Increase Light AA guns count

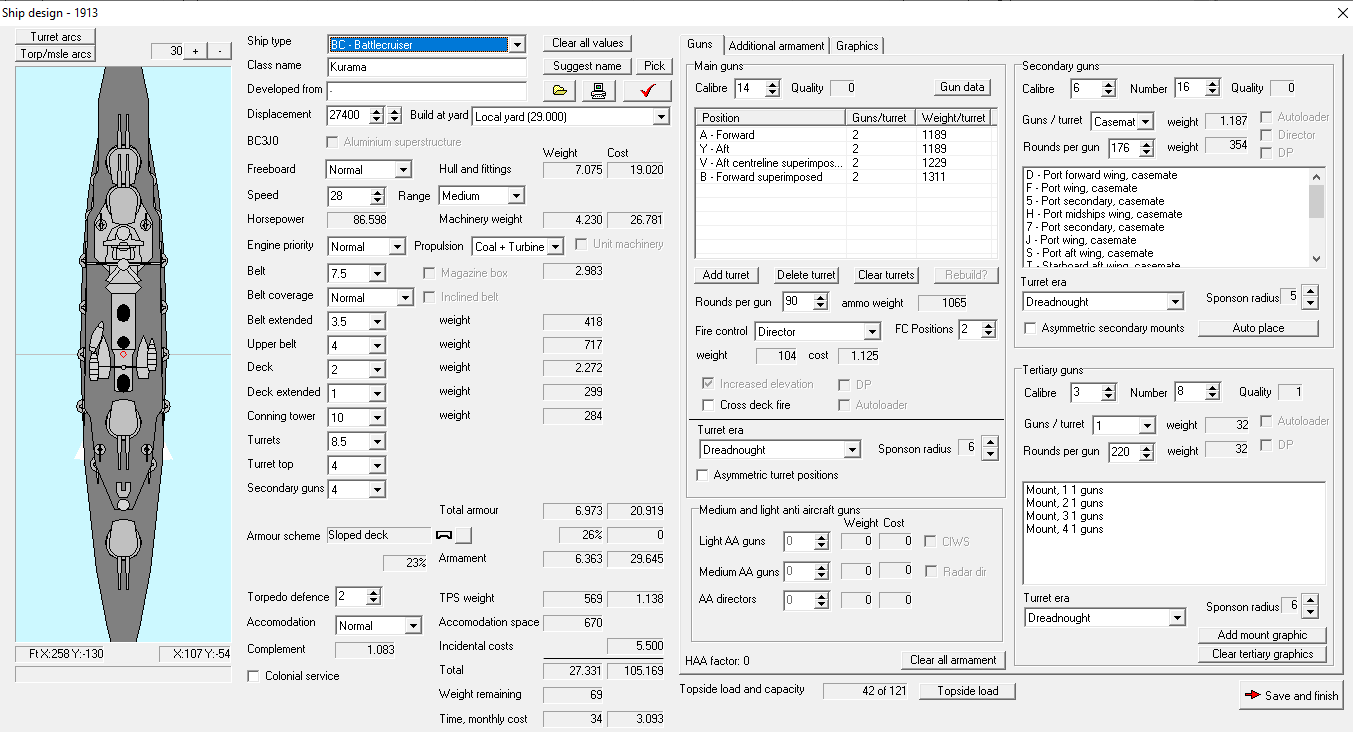[x=821, y=537]
